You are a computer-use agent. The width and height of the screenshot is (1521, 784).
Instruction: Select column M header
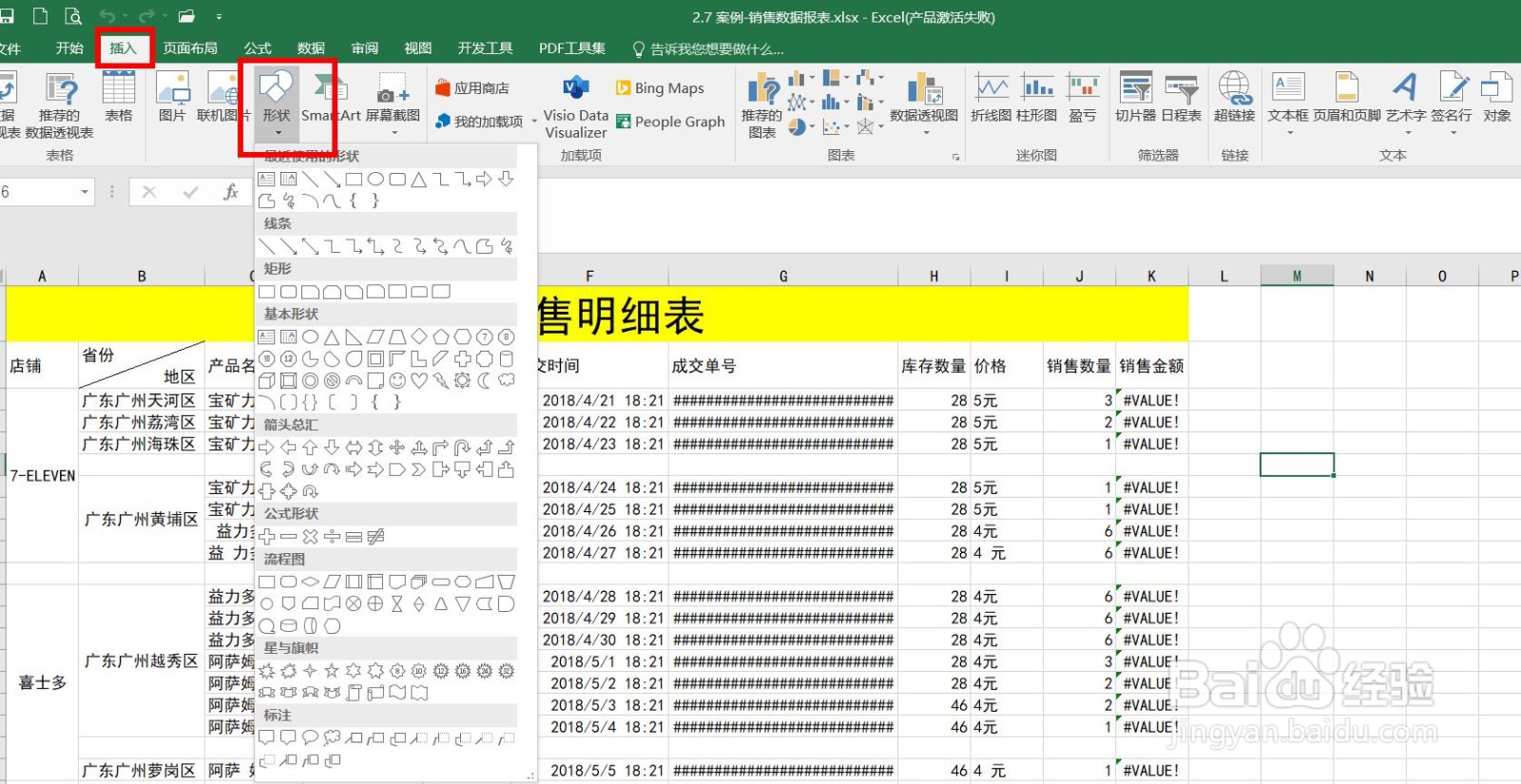[1297, 276]
